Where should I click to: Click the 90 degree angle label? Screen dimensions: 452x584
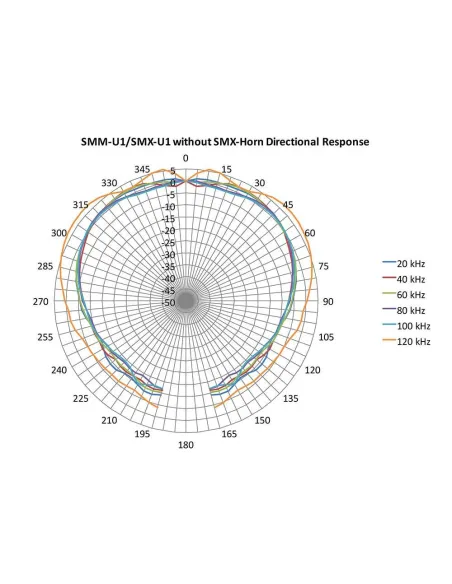[x=328, y=302]
